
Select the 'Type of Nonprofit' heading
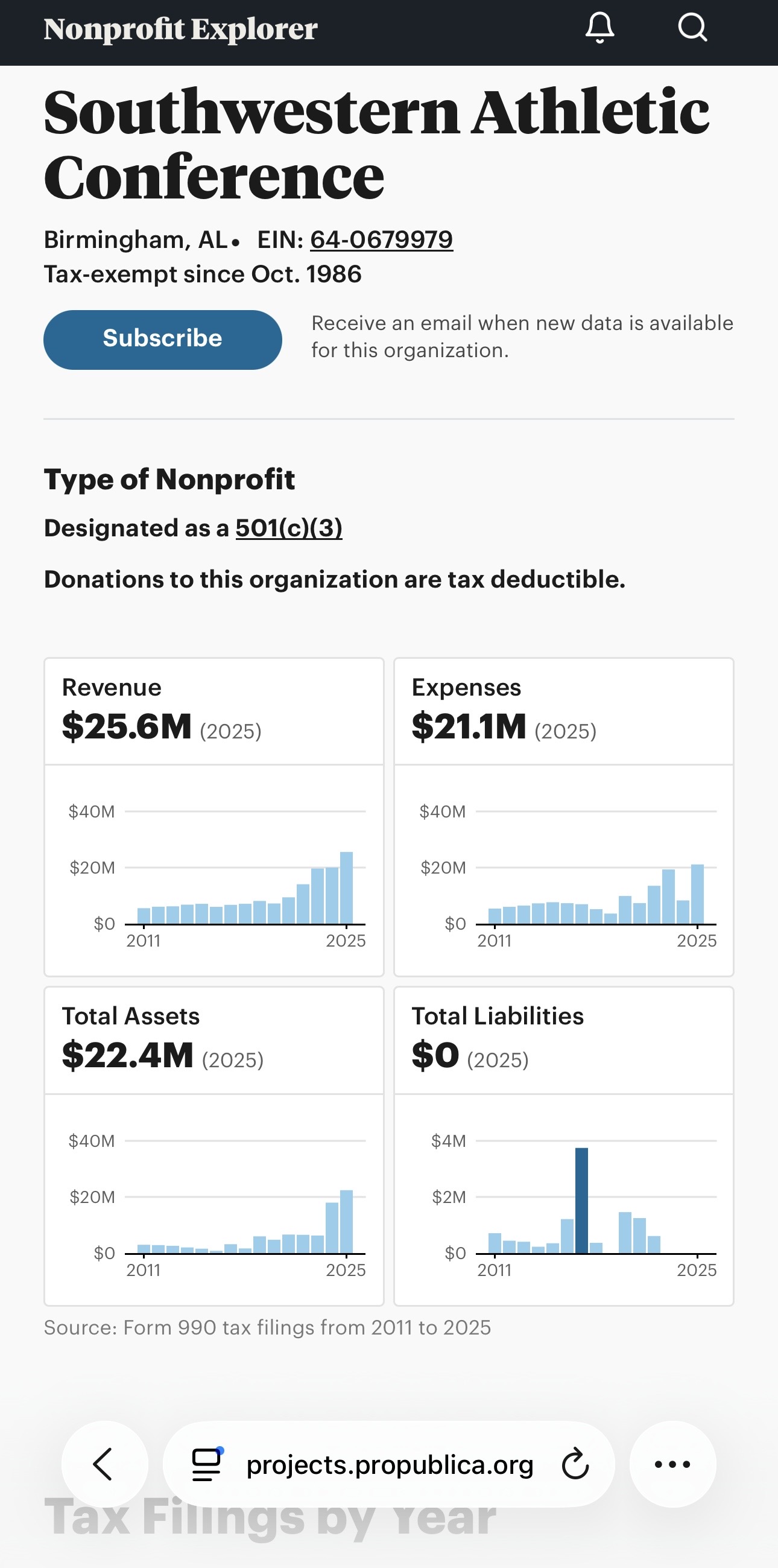[x=169, y=480]
